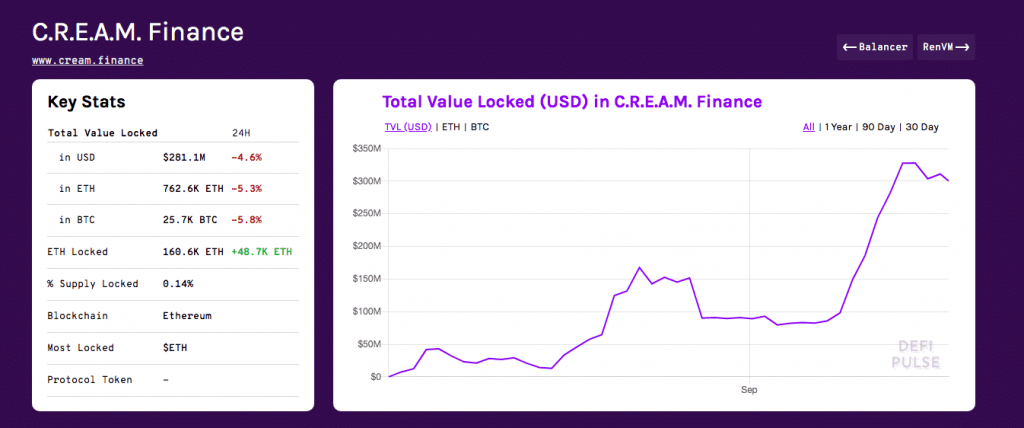Set chart range to 30 Day
Image resolution: width=1024 pixels, height=428 pixels.
(922, 127)
